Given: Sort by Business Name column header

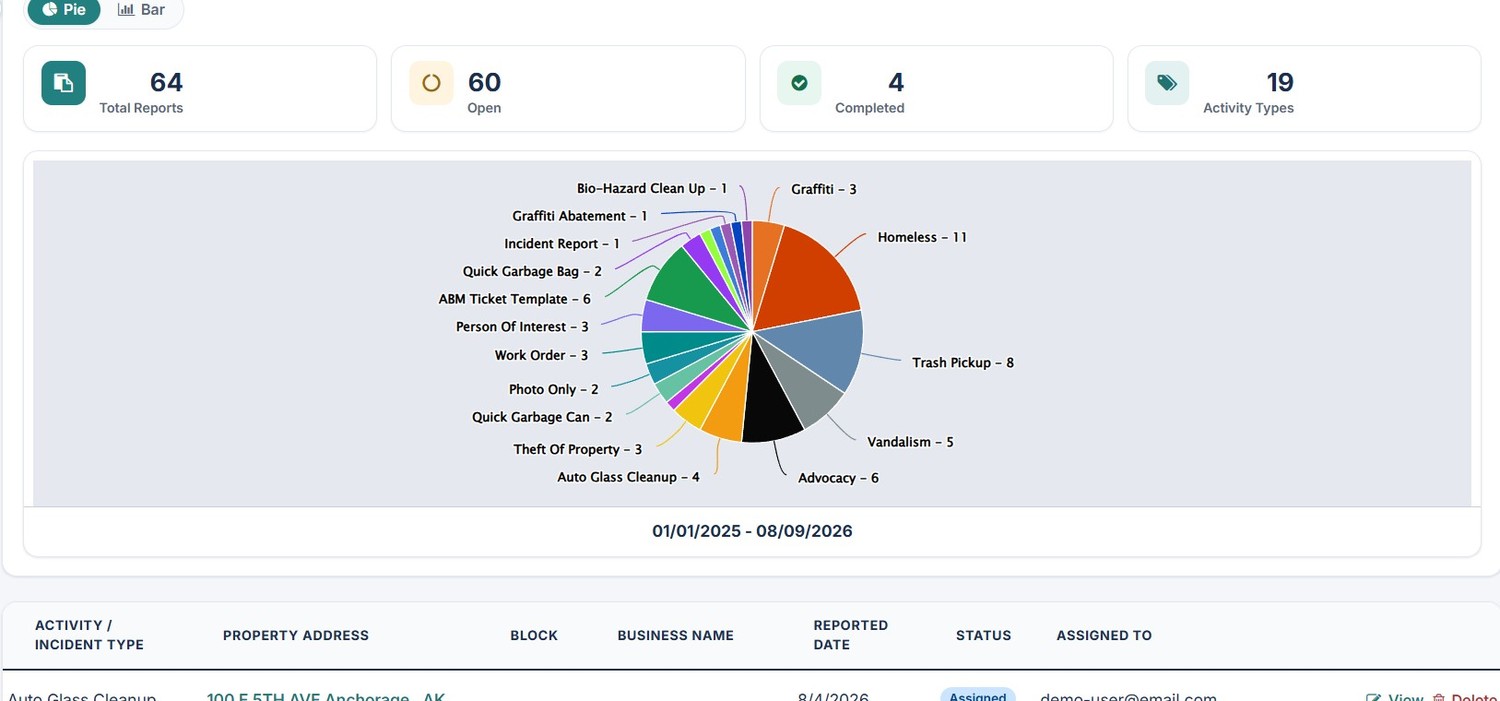Looking at the screenshot, I should point(675,635).
